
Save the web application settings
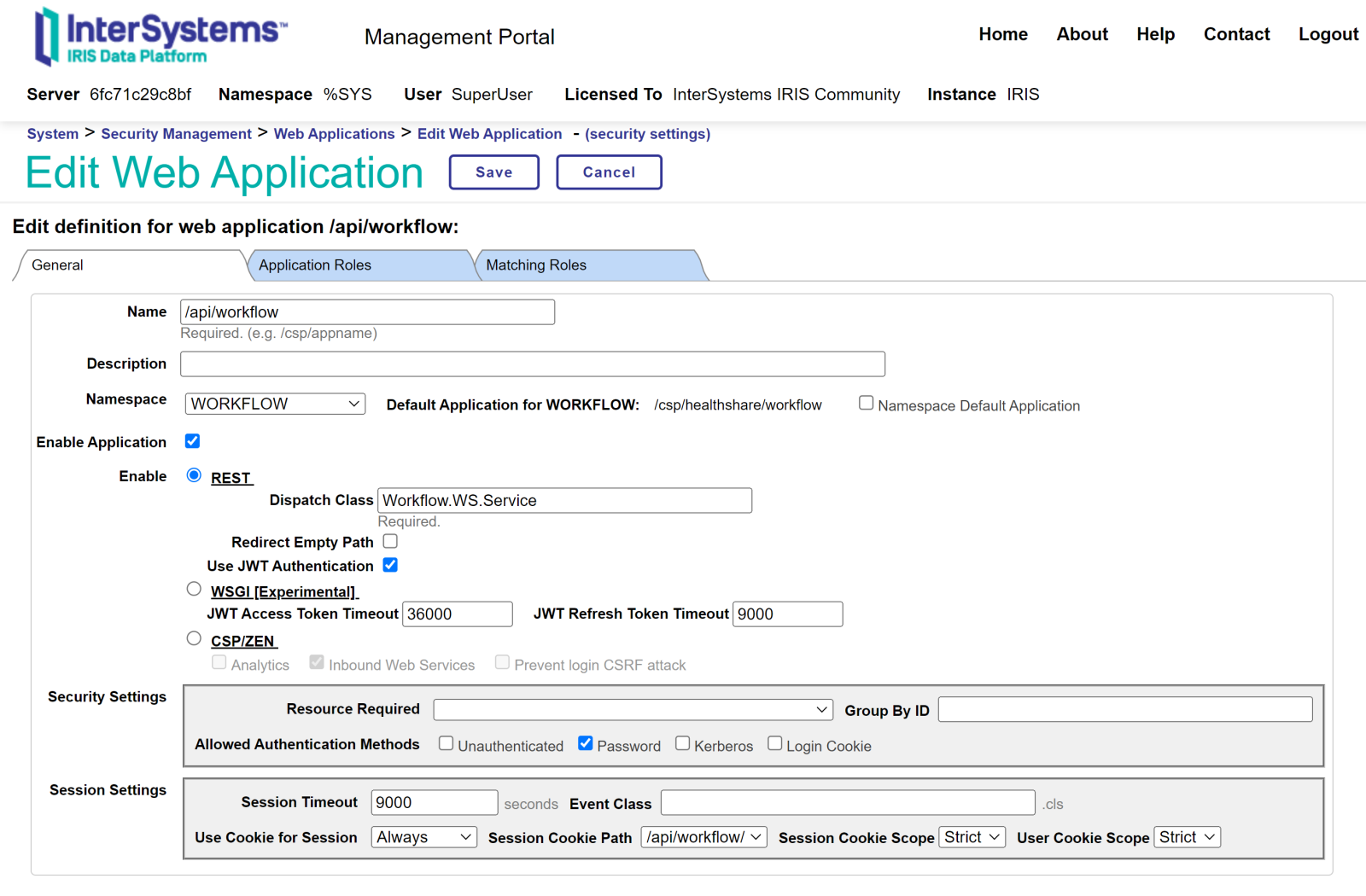(x=493, y=172)
